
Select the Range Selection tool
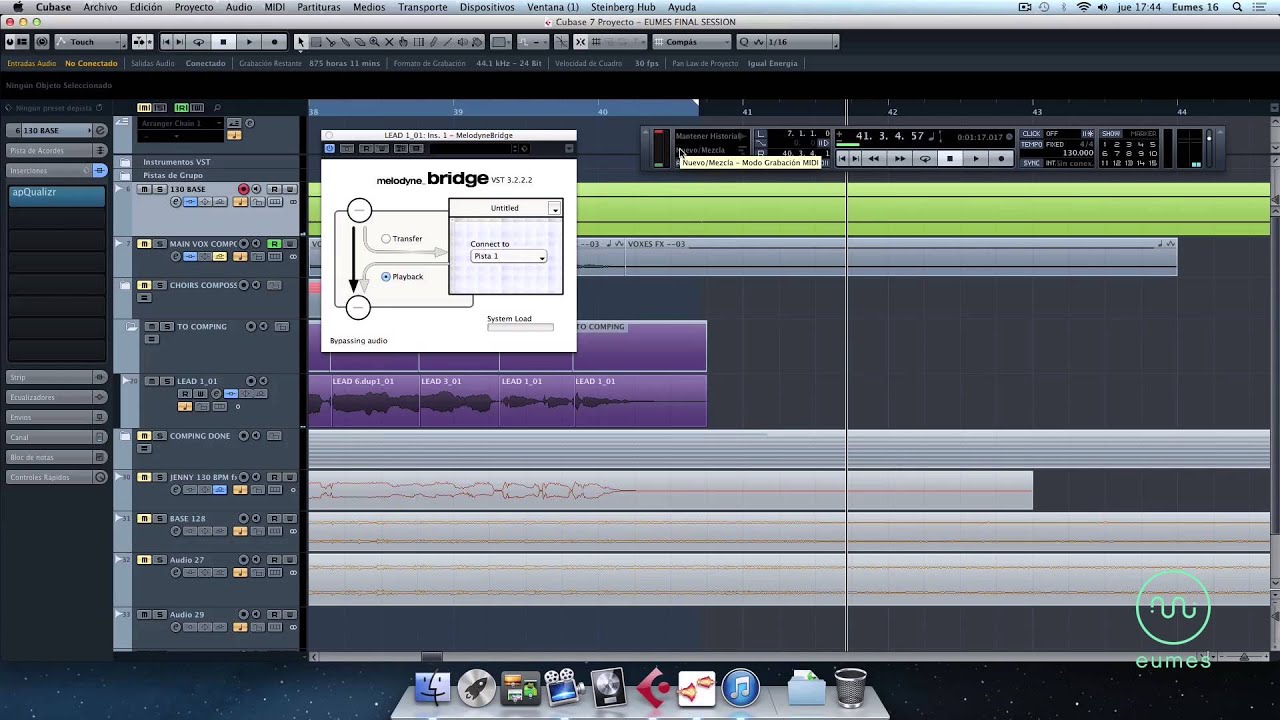[315, 42]
